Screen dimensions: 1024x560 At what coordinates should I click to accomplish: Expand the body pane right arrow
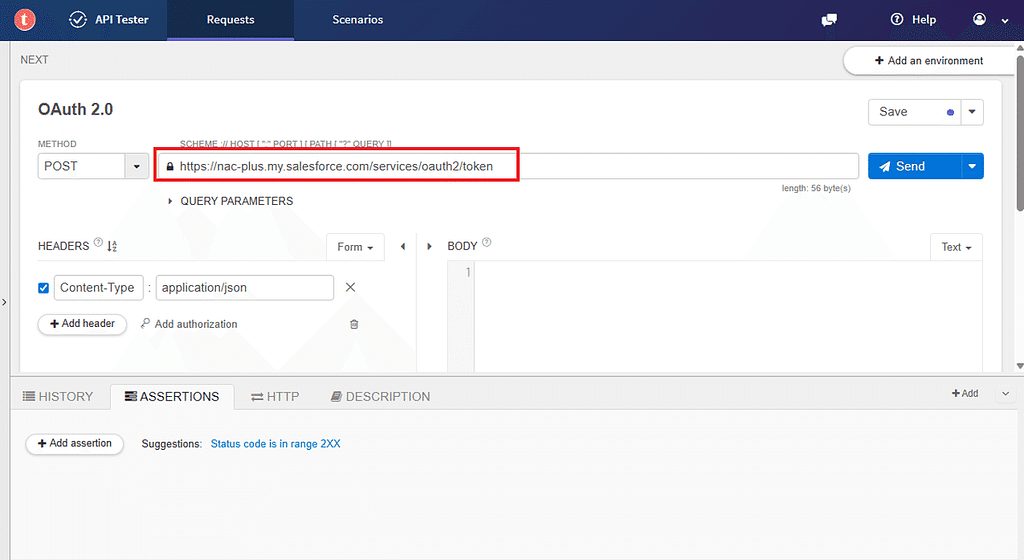[429, 246]
